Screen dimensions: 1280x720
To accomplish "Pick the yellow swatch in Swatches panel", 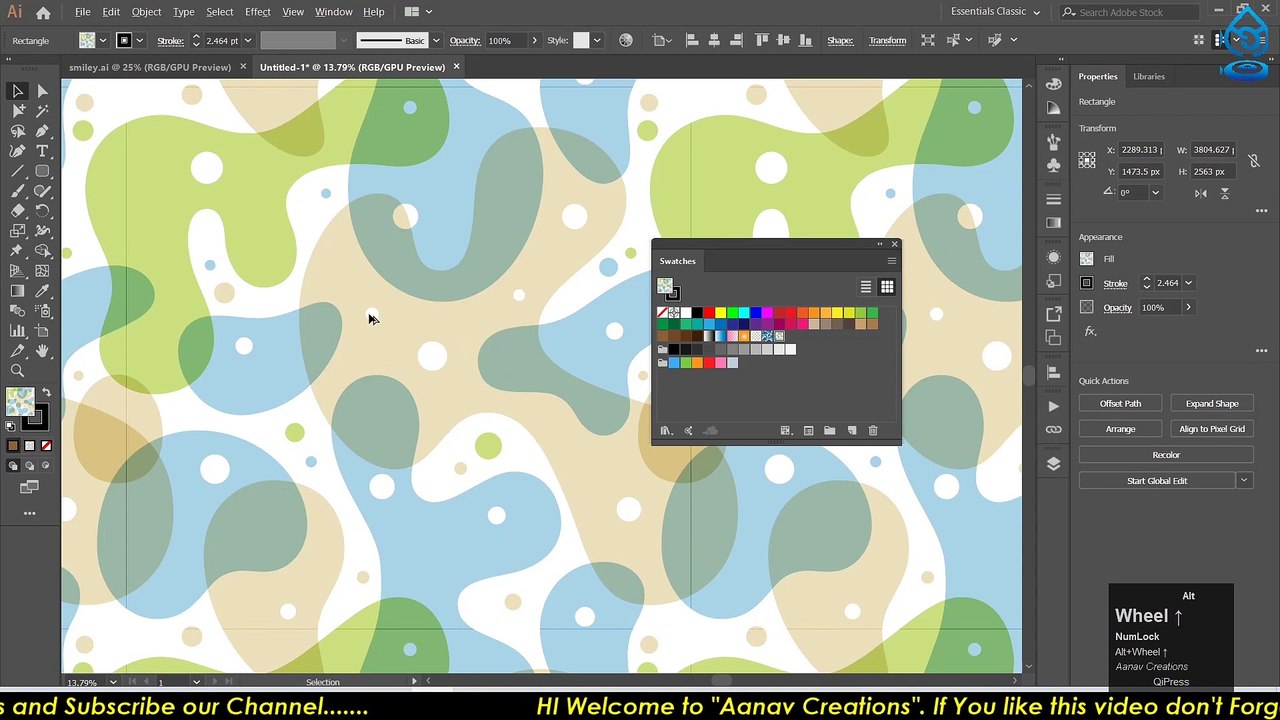I will [720, 313].
